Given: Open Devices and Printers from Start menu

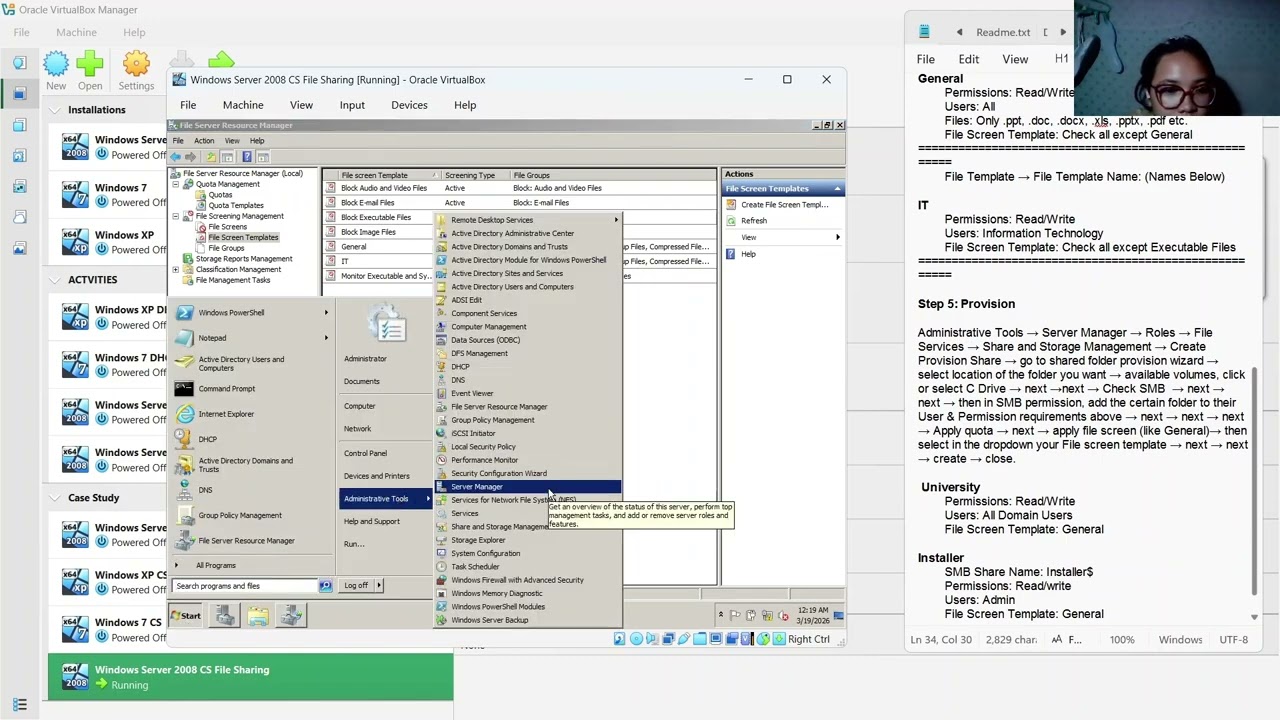Looking at the screenshot, I should 376,477.
